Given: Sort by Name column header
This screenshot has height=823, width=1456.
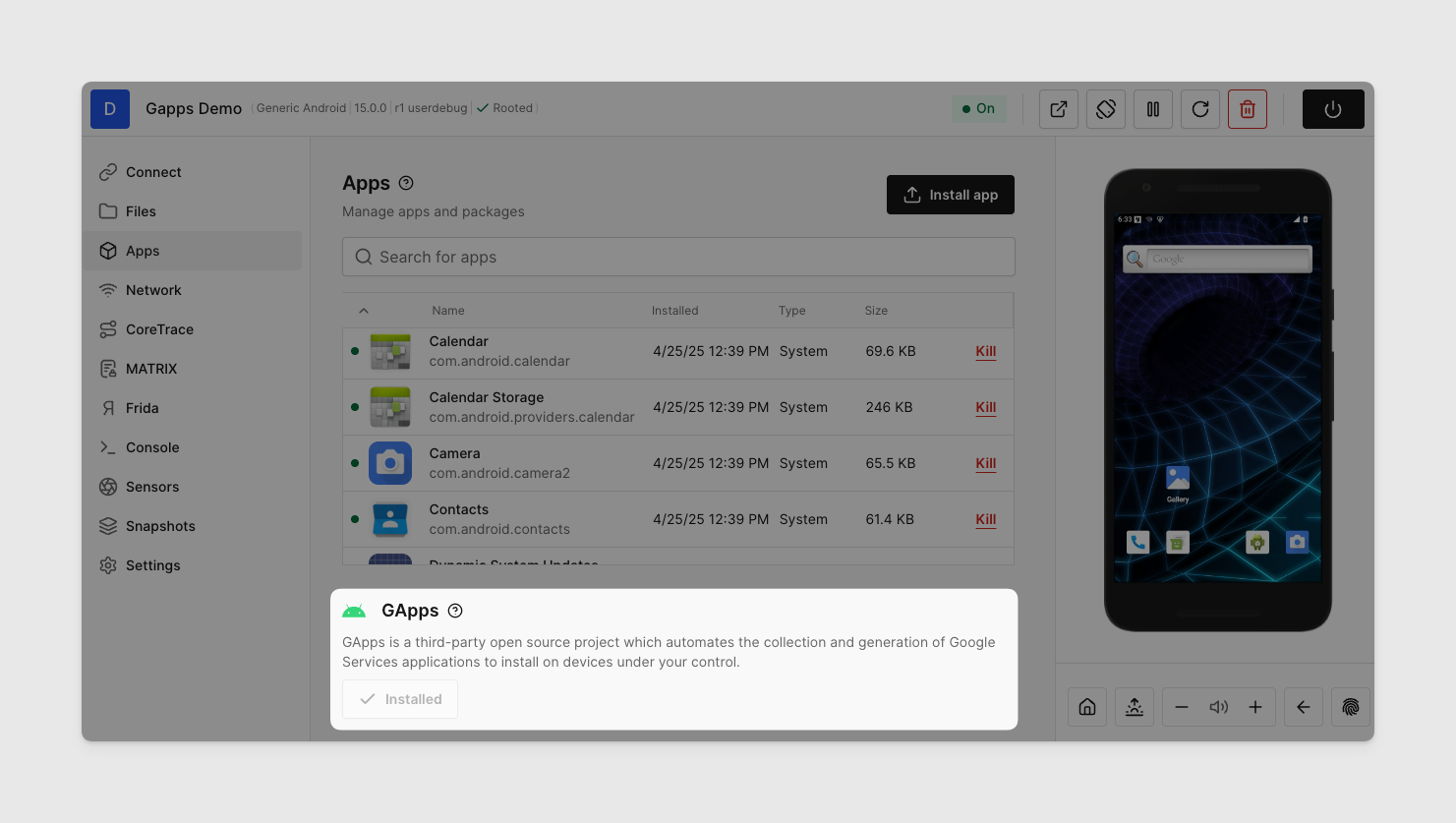Looking at the screenshot, I should pos(448,311).
